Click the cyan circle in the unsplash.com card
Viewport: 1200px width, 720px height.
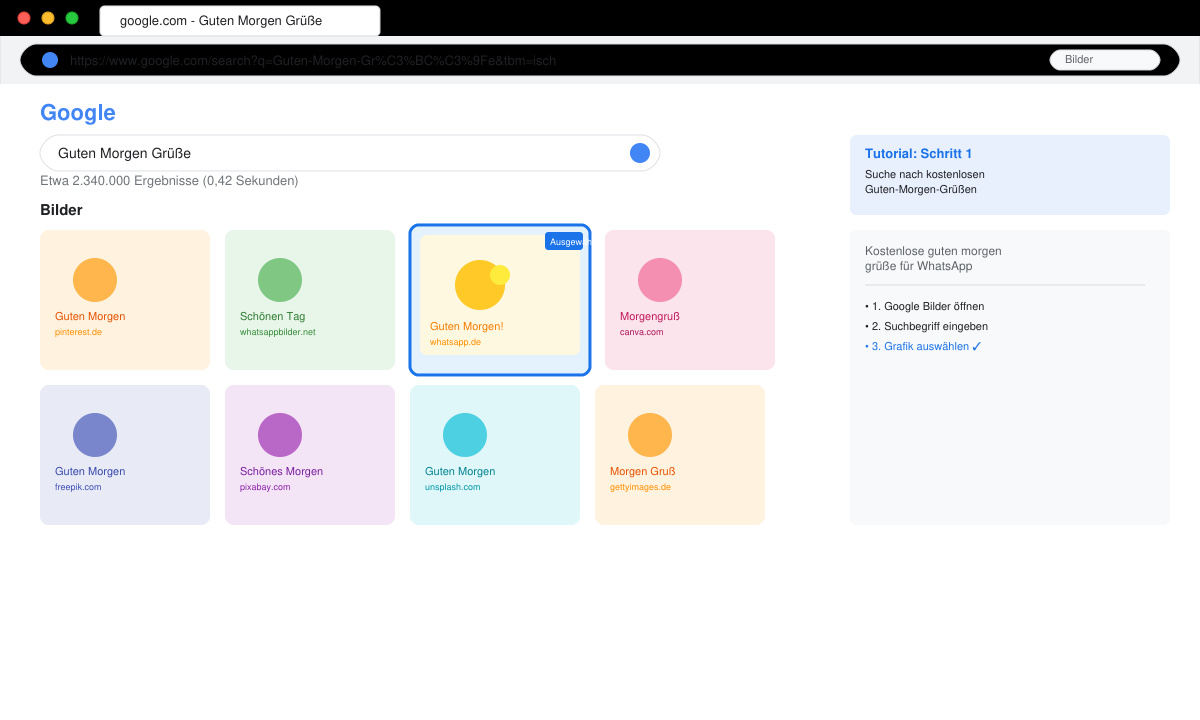(x=465, y=435)
